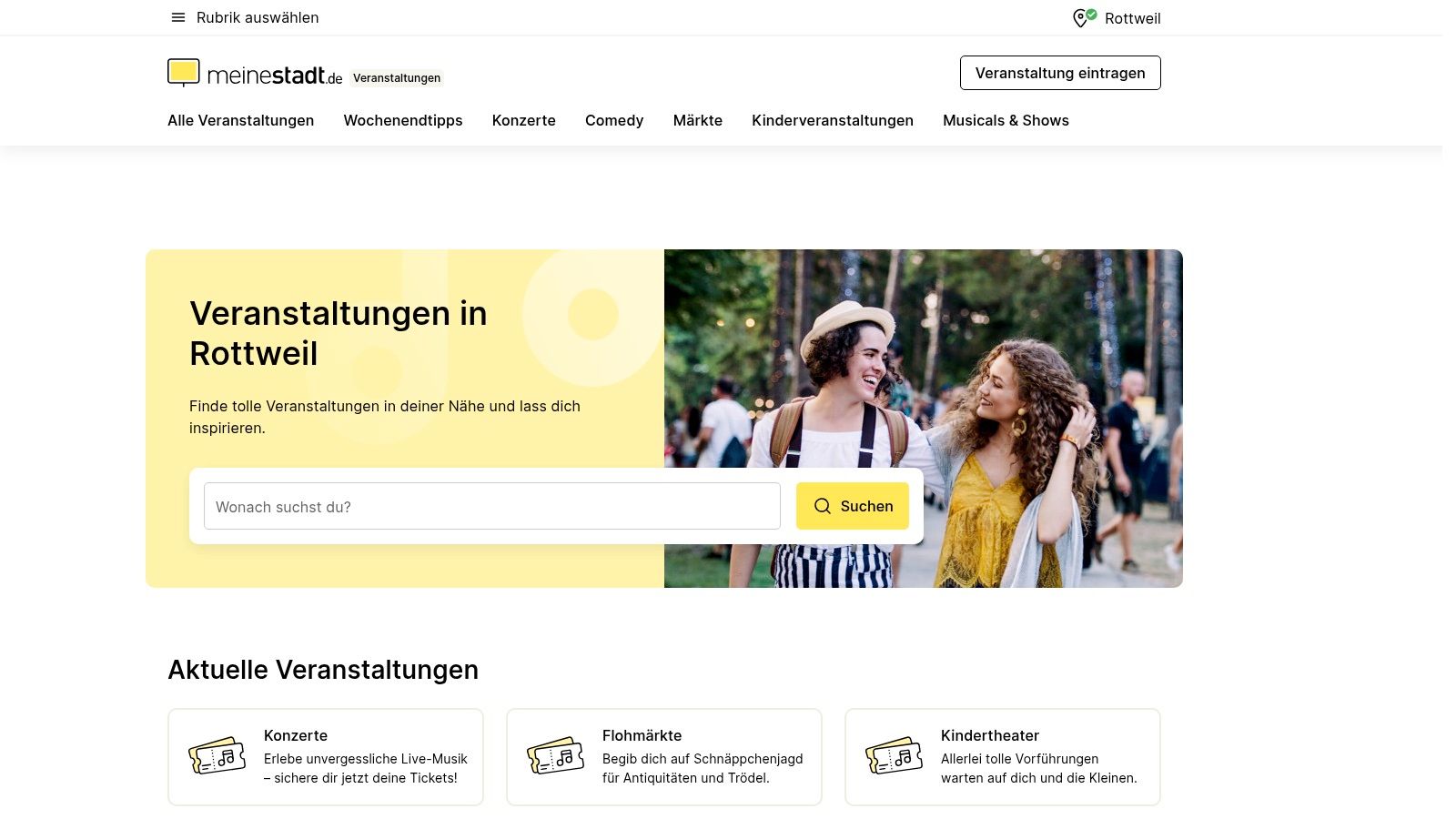
Task: Open the hamburger menu beside Rubrik auswählen
Action: tap(178, 17)
